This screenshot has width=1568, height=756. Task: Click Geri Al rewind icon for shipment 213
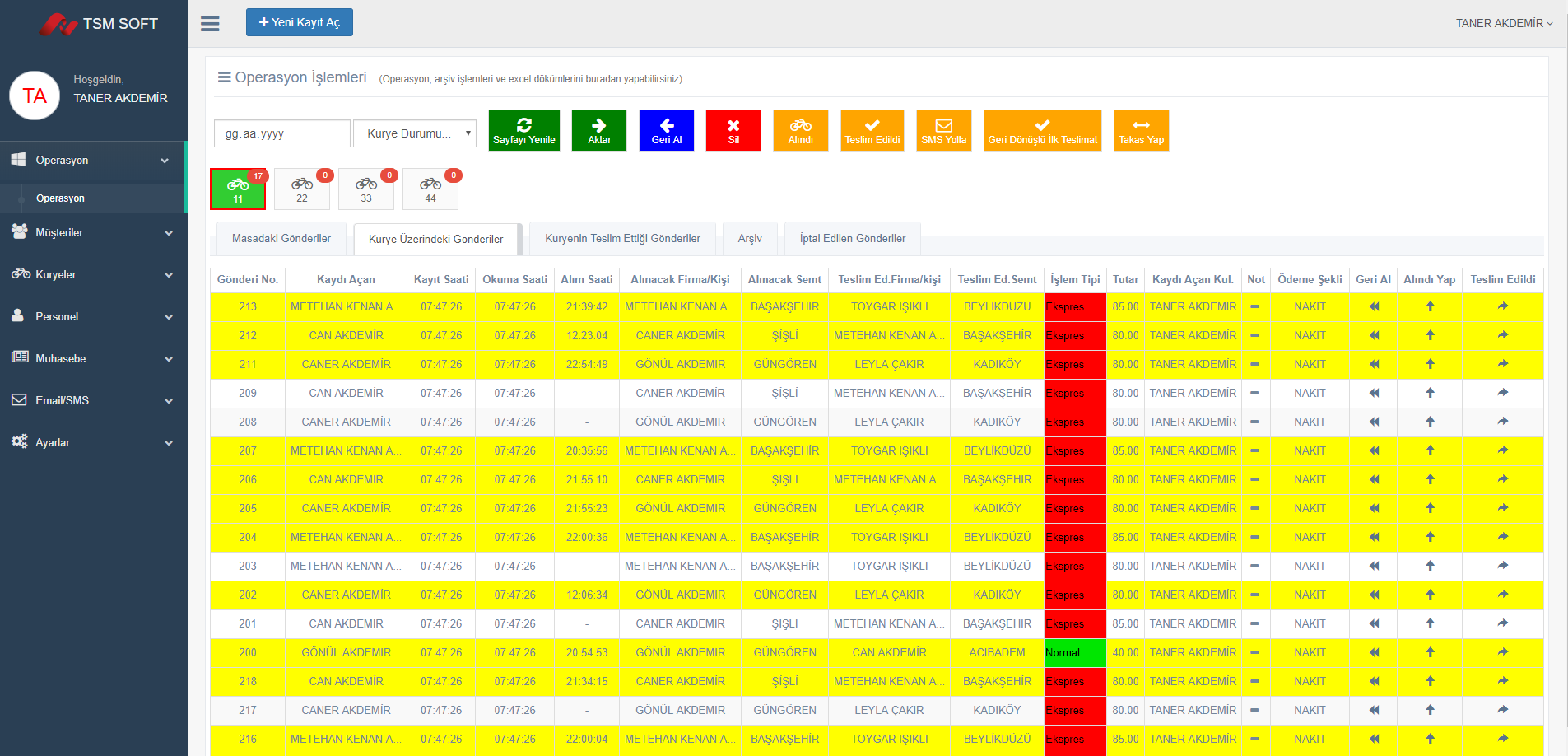[x=1373, y=306]
